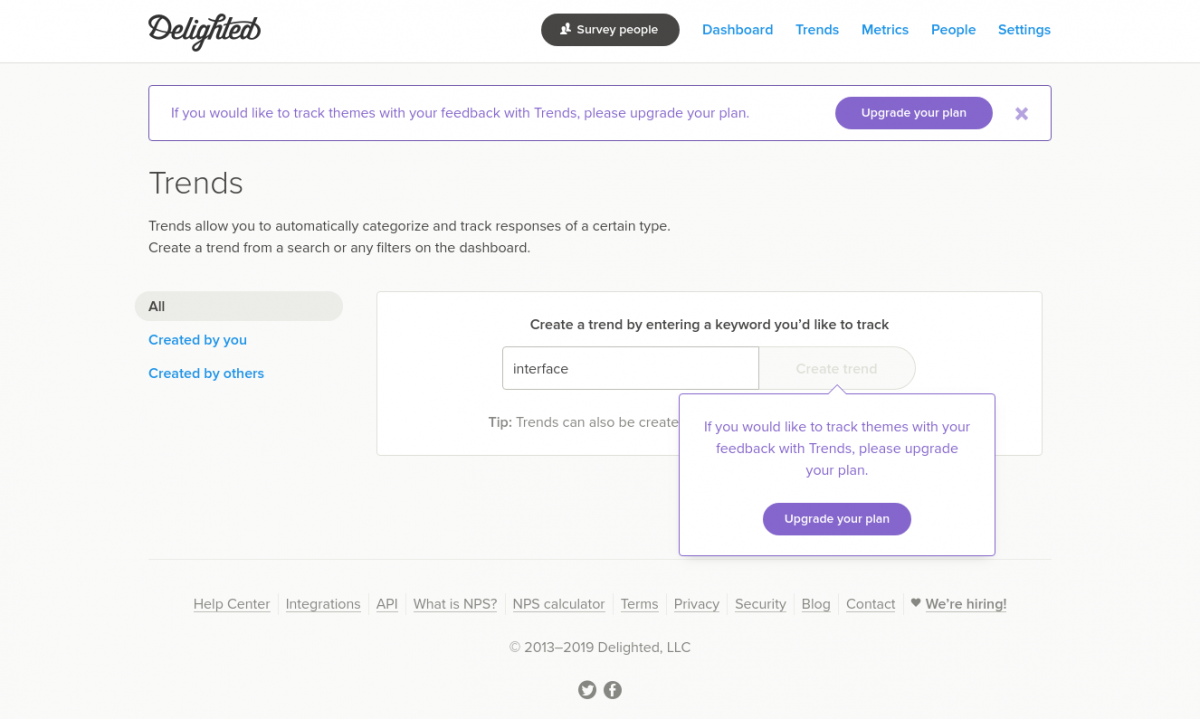The width and height of the screenshot is (1200, 719).
Task: Click the Trends page heading
Action: tap(196, 183)
